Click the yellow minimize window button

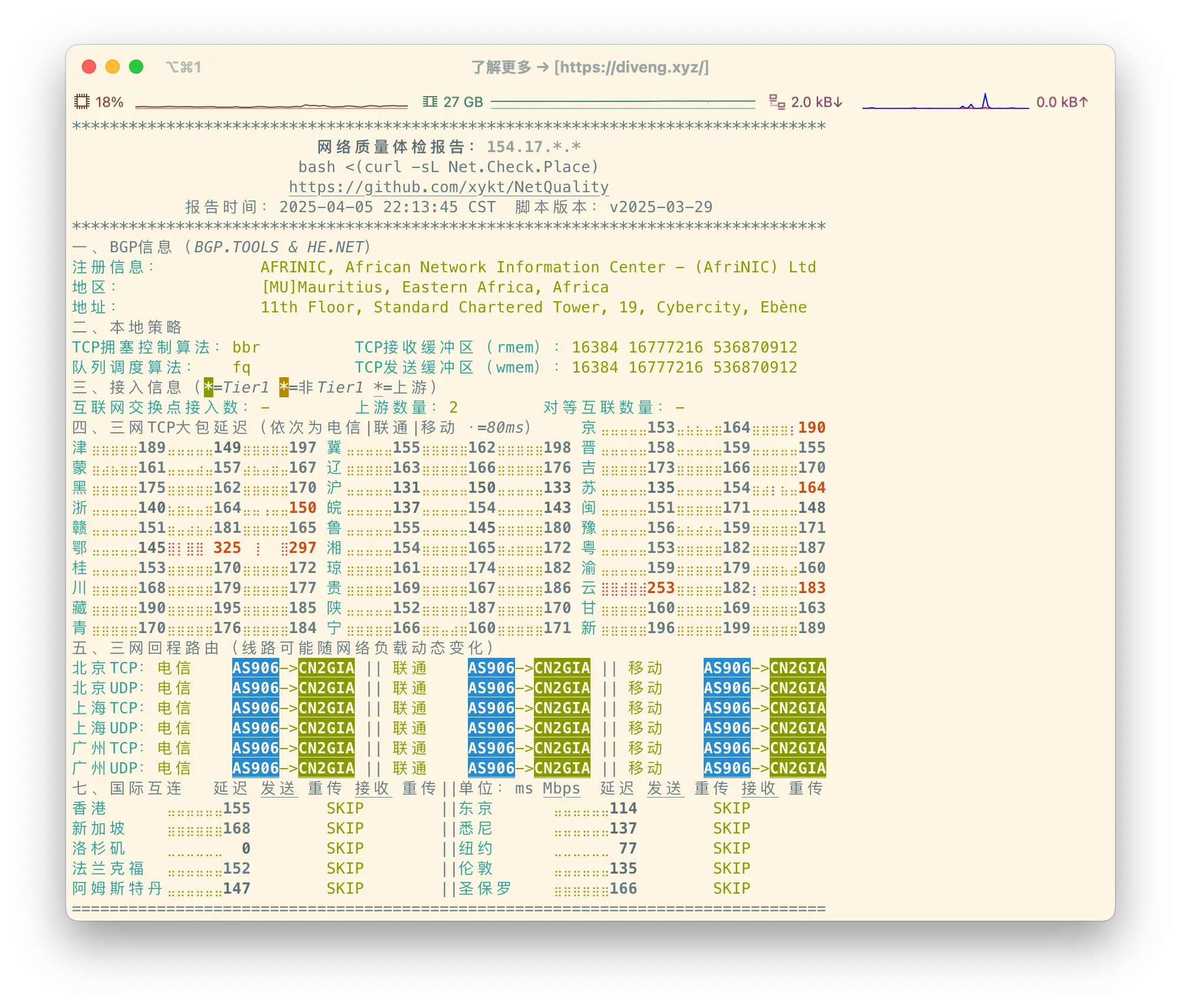113,67
